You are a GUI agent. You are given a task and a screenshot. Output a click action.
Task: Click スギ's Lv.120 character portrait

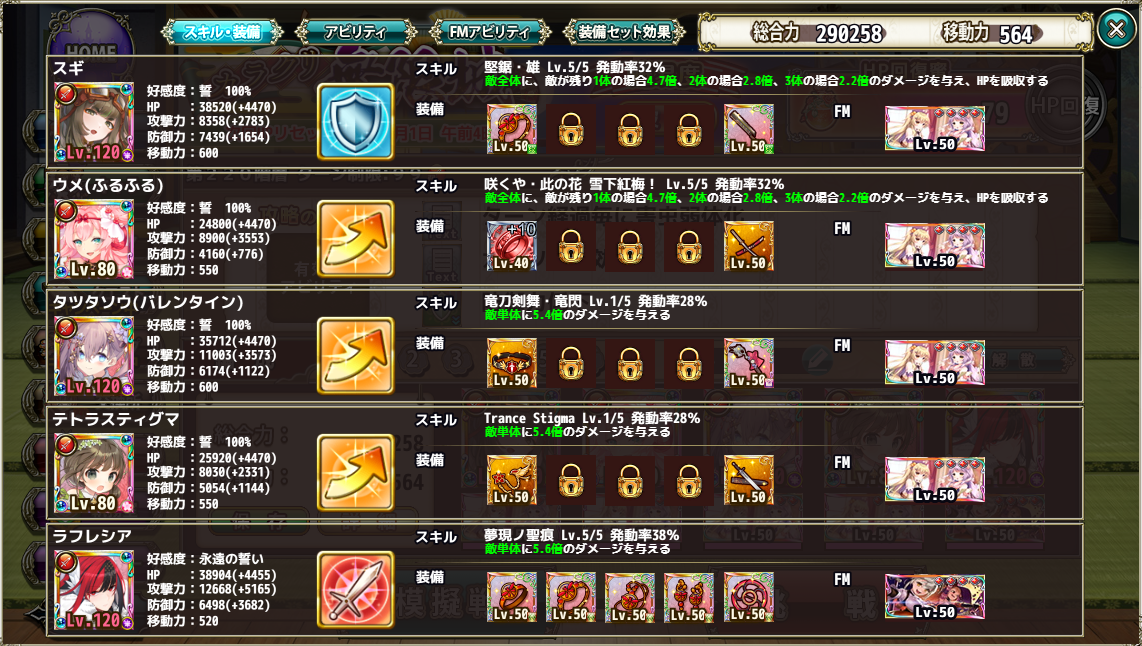(x=94, y=122)
